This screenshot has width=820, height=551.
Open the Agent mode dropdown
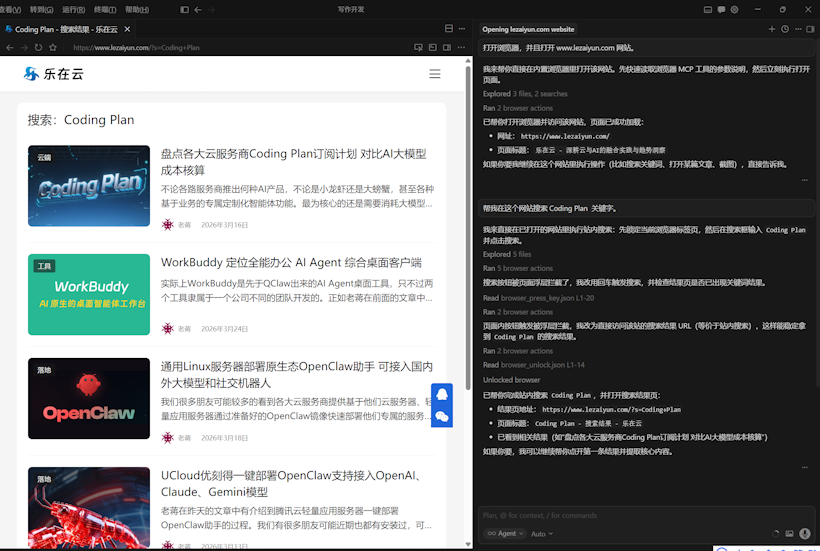[504, 533]
